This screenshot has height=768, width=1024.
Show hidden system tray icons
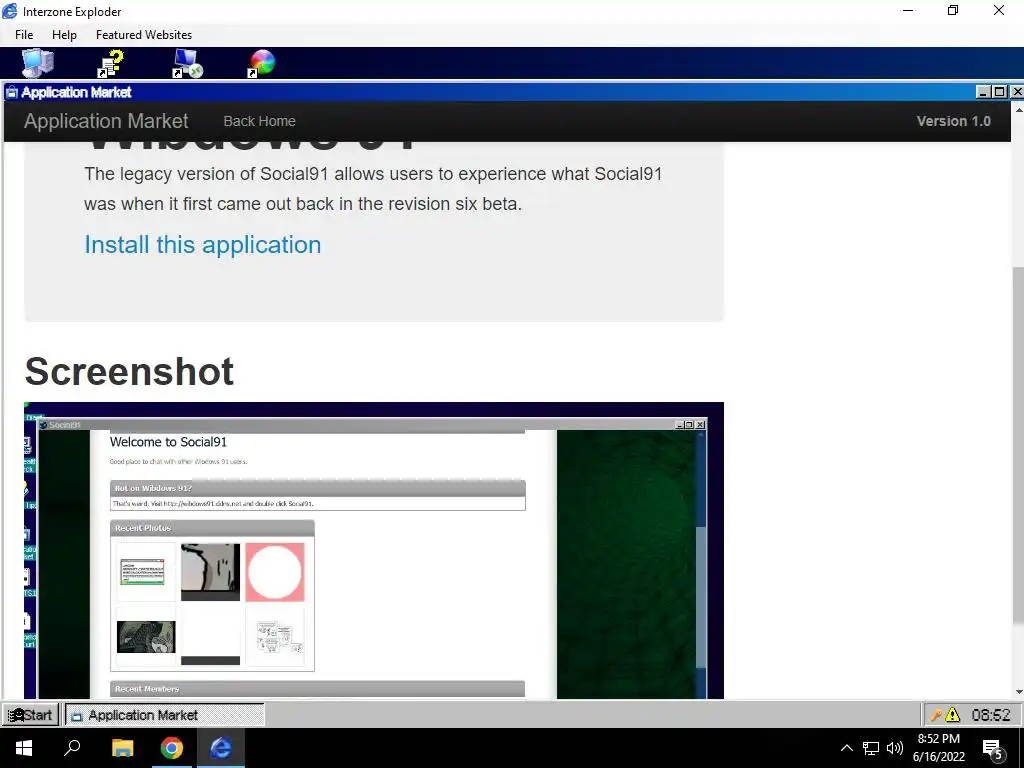click(x=846, y=748)
